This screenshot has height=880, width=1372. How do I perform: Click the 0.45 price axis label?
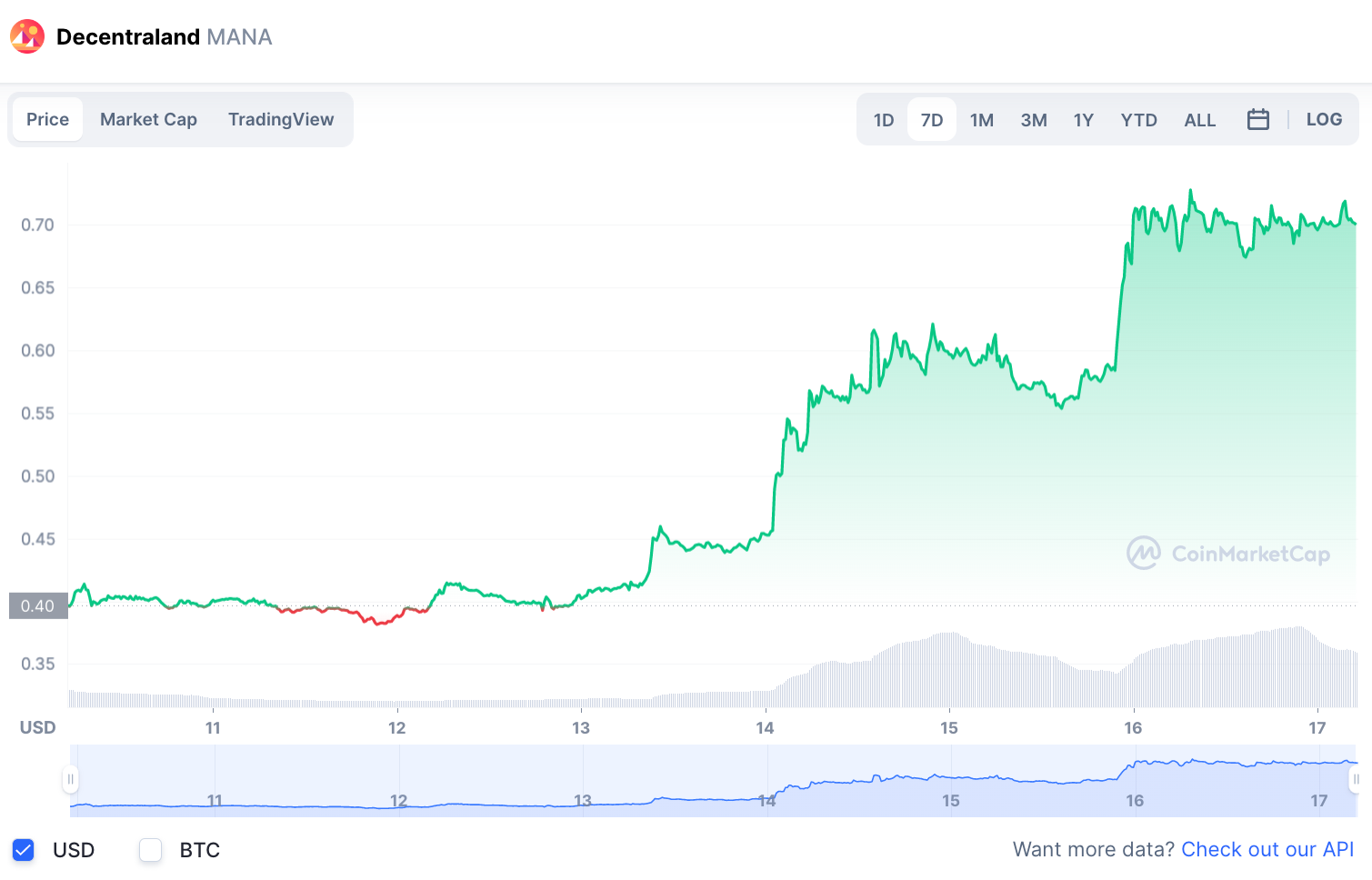38,538
